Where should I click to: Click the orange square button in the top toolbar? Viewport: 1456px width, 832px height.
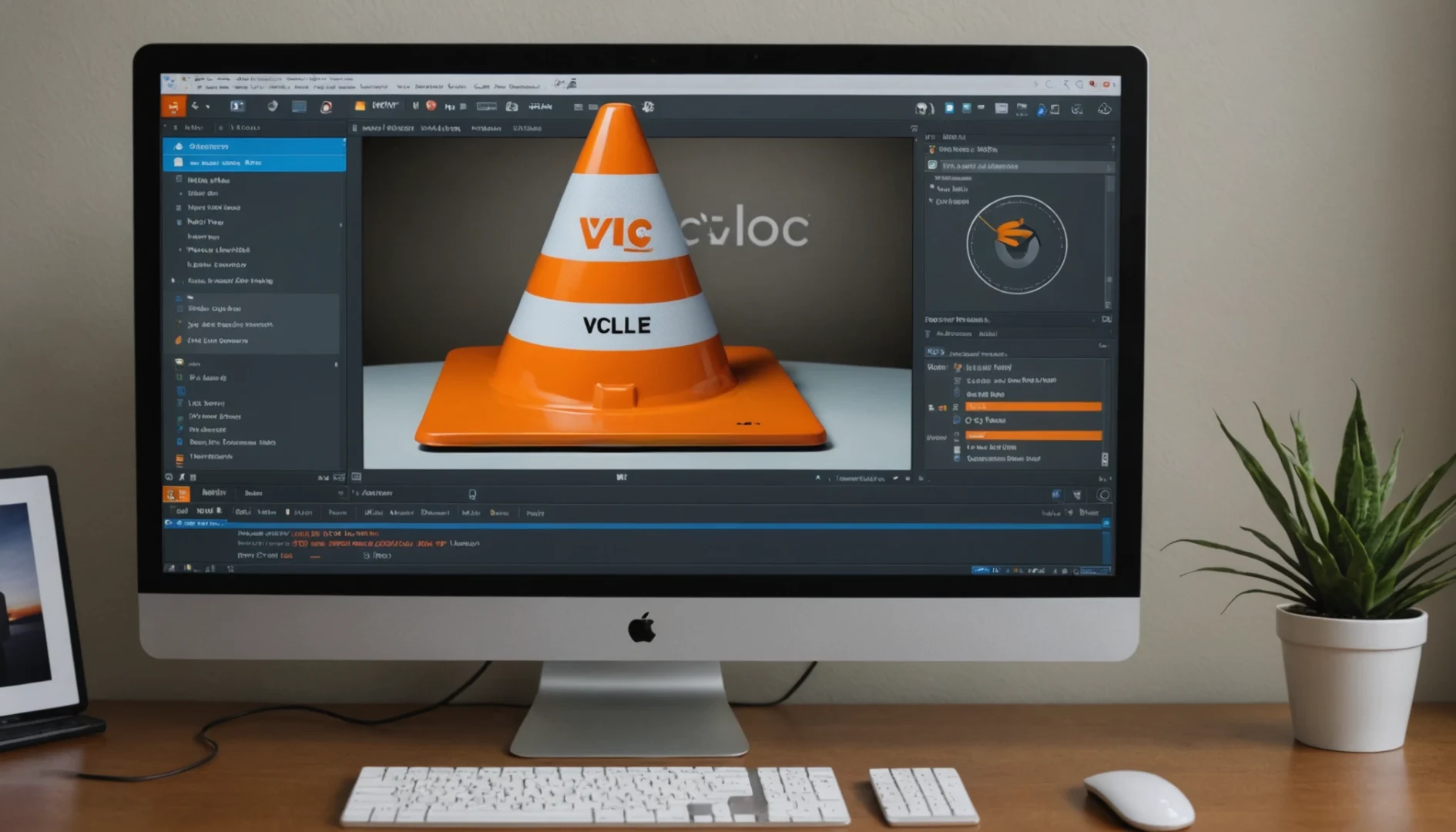pyautogui.click(x=173, y=106)
